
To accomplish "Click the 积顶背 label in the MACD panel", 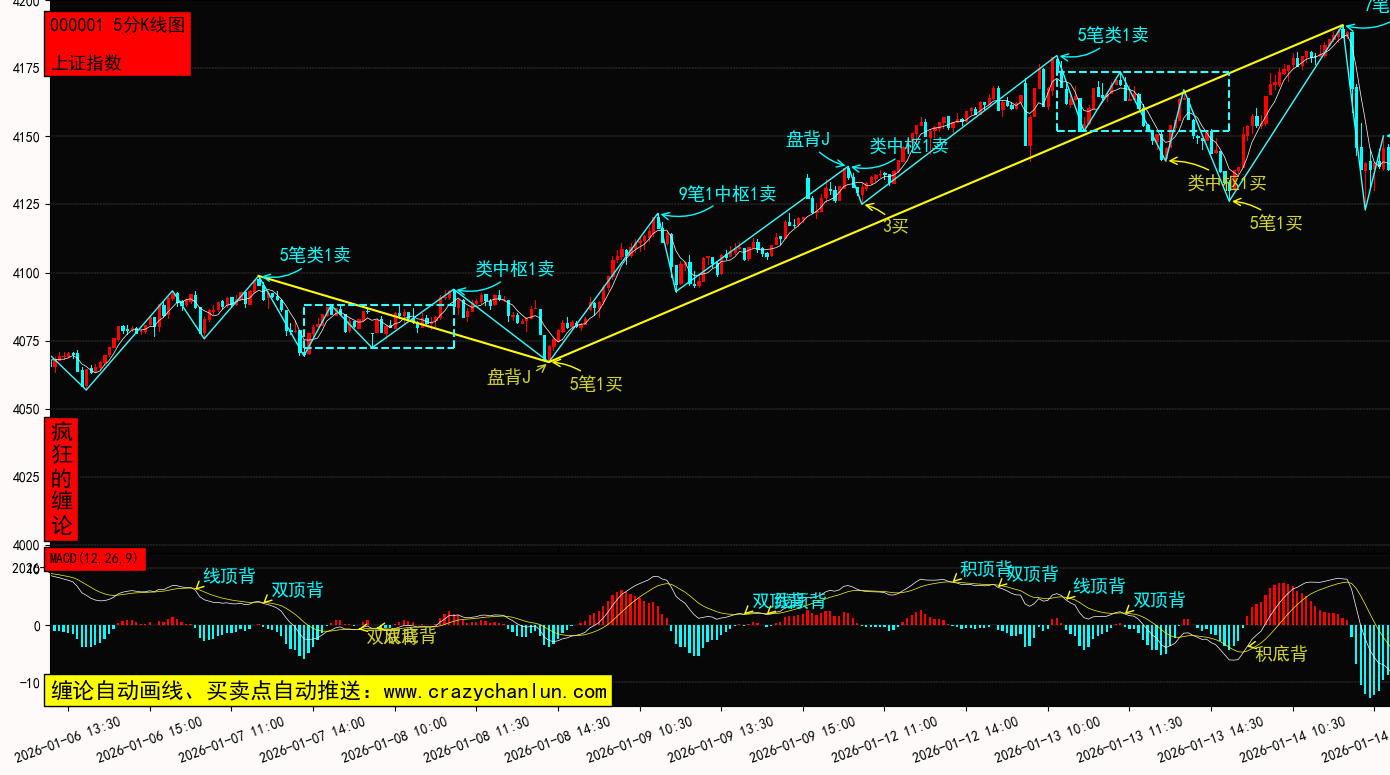I will (x=986, y=569).
